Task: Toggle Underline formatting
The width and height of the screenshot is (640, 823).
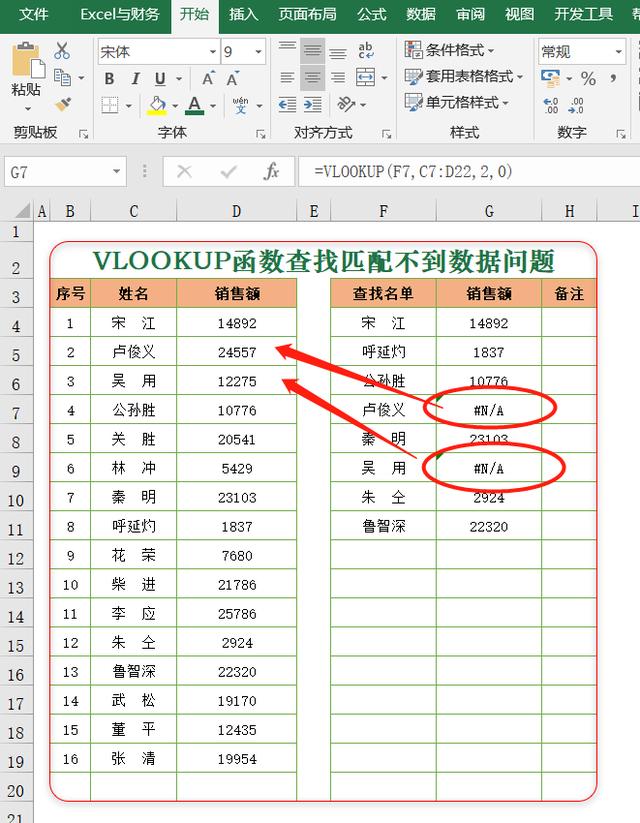Action: point(160,79)
